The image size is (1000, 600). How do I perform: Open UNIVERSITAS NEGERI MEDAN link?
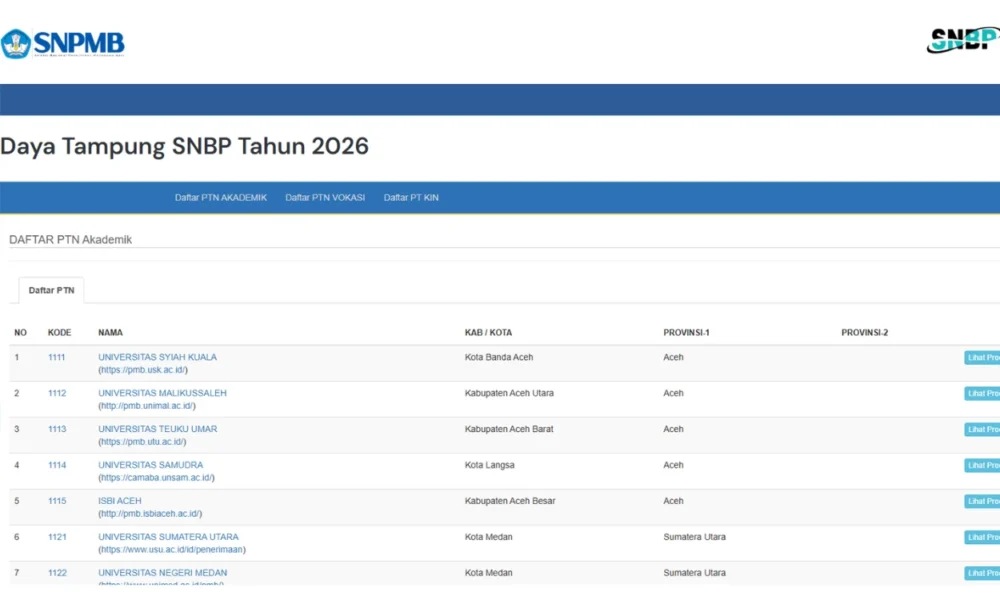pyautogui.click(x=163, y=573)
